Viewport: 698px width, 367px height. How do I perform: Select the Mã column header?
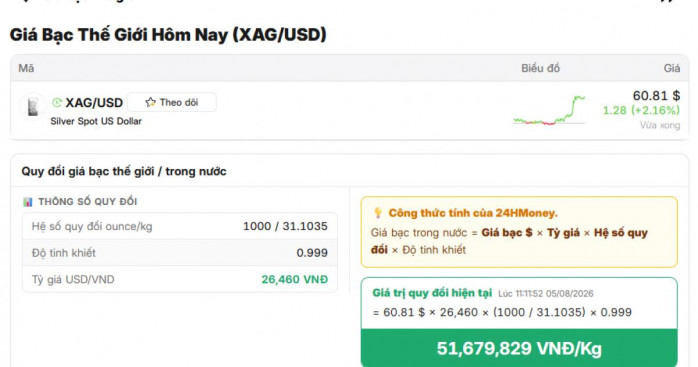pyautogui.click(x=26, y=68)
